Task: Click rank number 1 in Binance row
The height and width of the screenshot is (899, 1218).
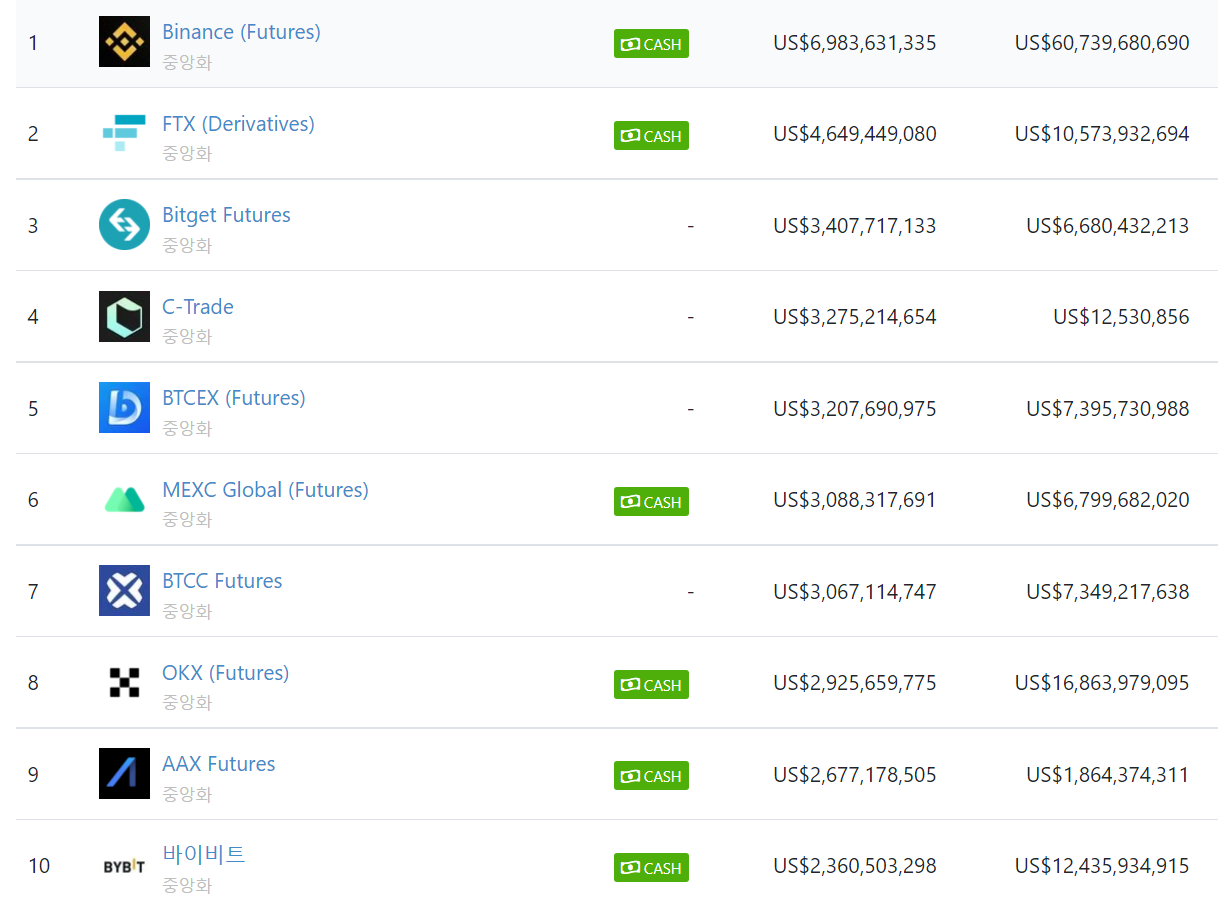Action: pos(33,43)
